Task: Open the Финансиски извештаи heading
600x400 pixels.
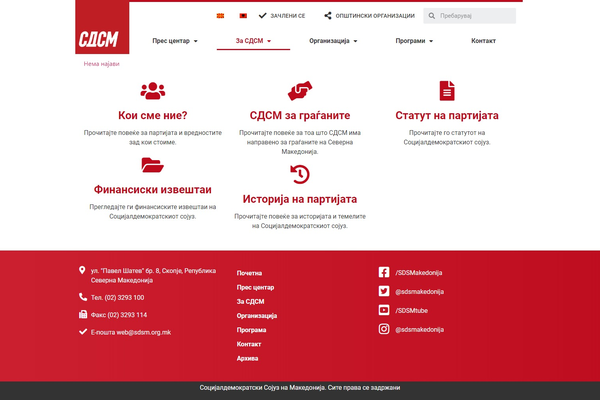Action: click(153, 189)
